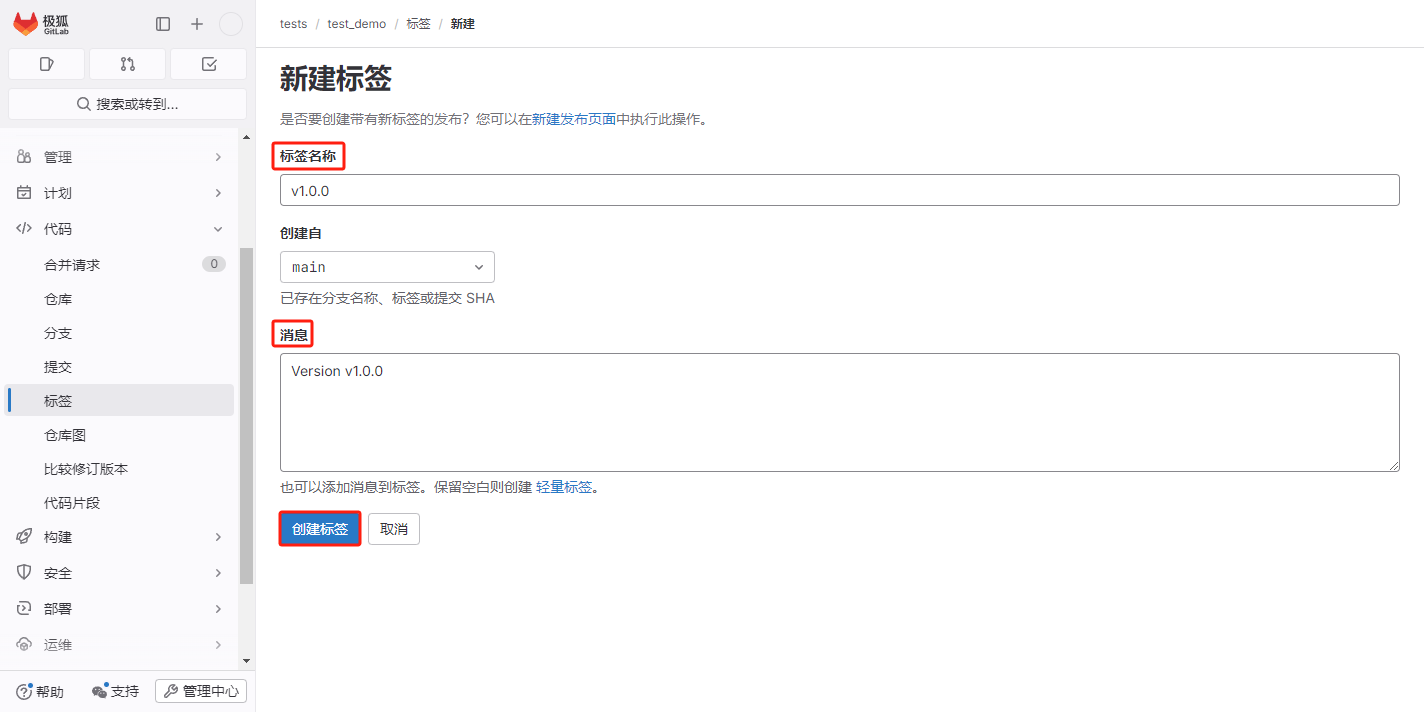
Task: Click the plus create-new icon
Action: coord(197,24)
